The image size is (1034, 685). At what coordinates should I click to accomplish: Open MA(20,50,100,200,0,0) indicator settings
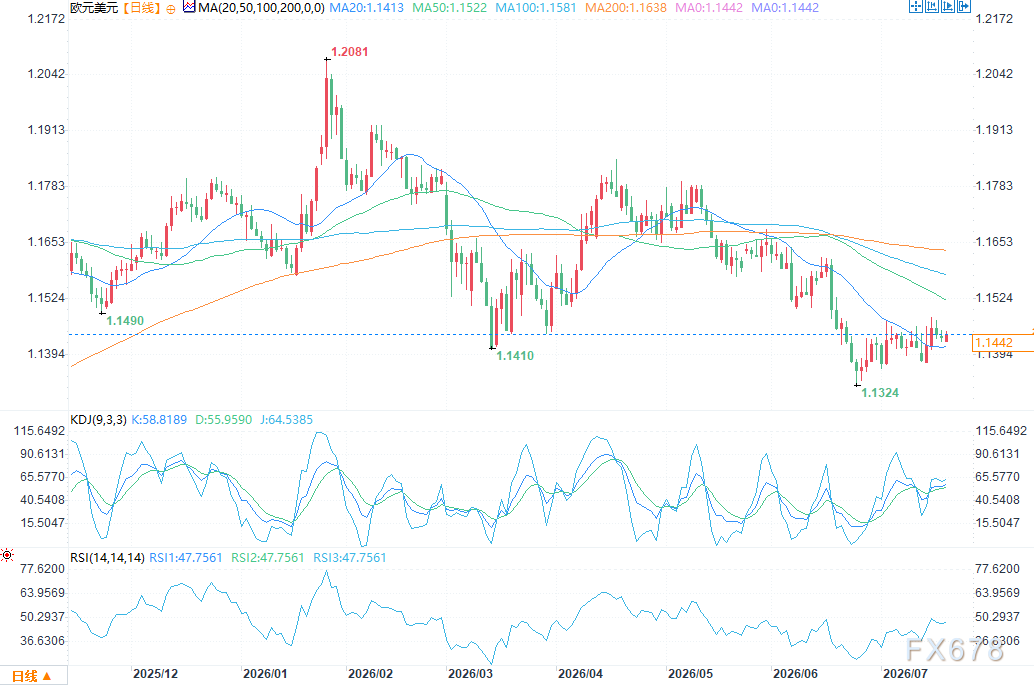(261, 8)
